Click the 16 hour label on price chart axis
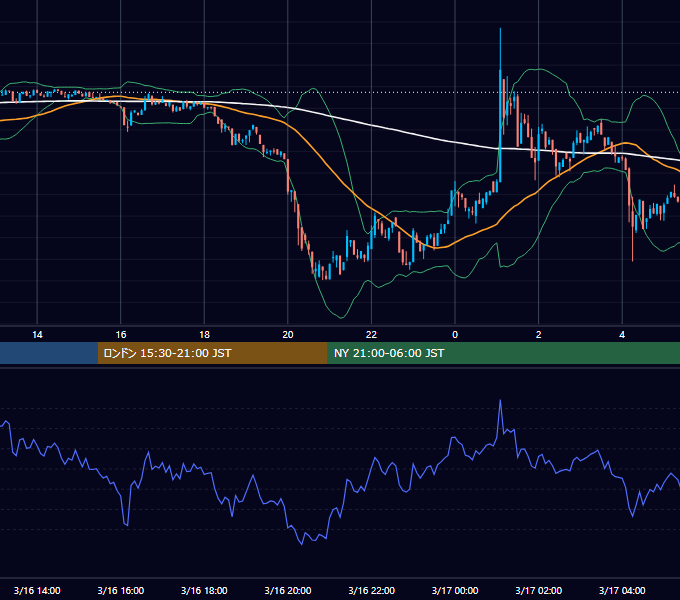Viewport: 680px width, 600px height. (x=121, y=335)
